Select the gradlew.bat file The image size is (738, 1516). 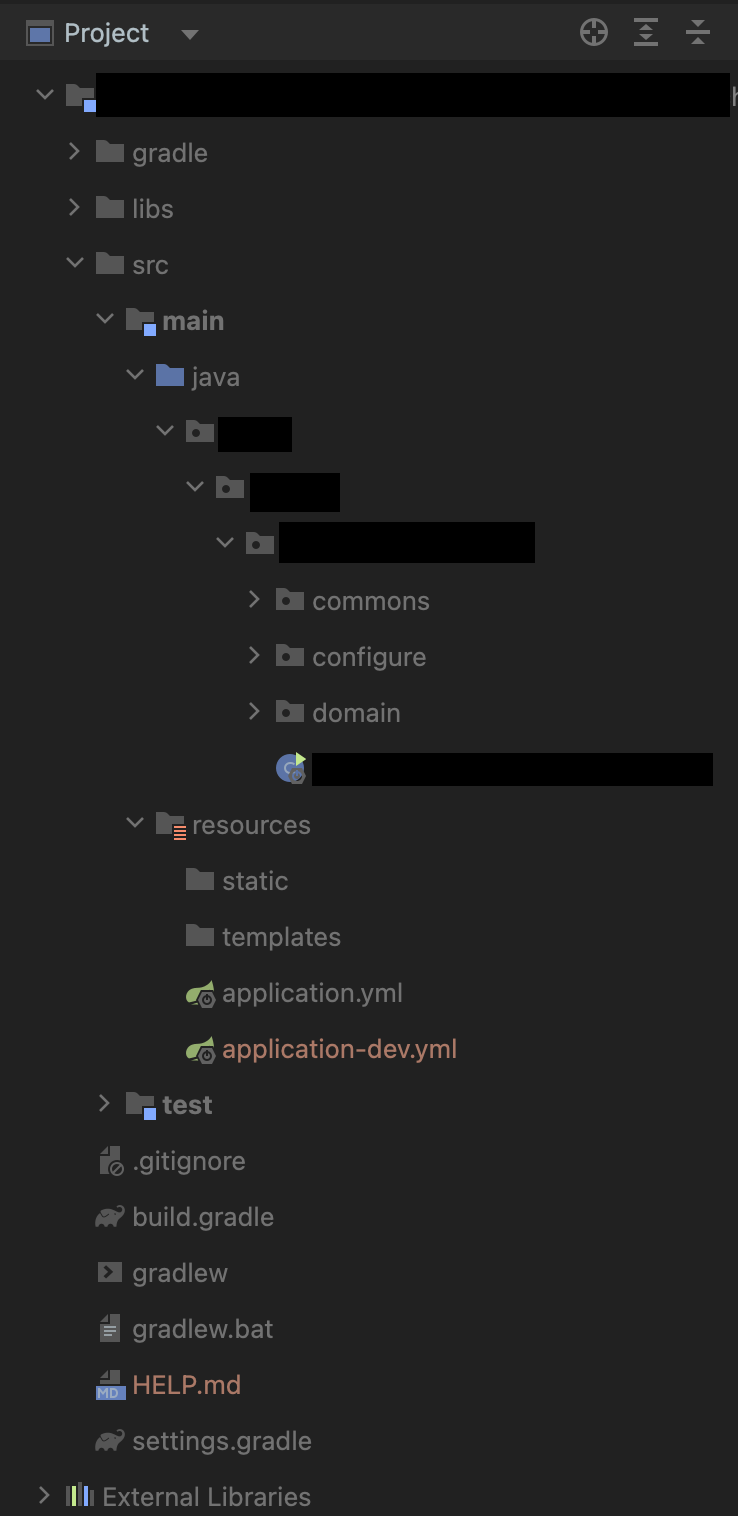(x=202, y=1329)
